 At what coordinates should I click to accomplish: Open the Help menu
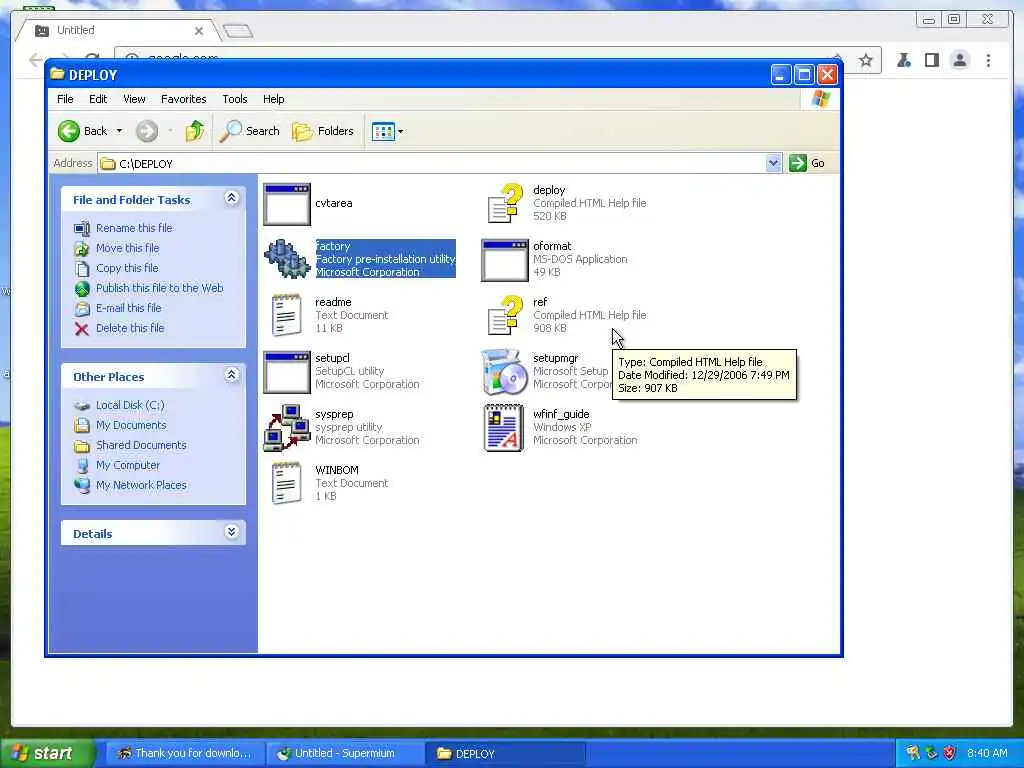click(x=274, y=99)
